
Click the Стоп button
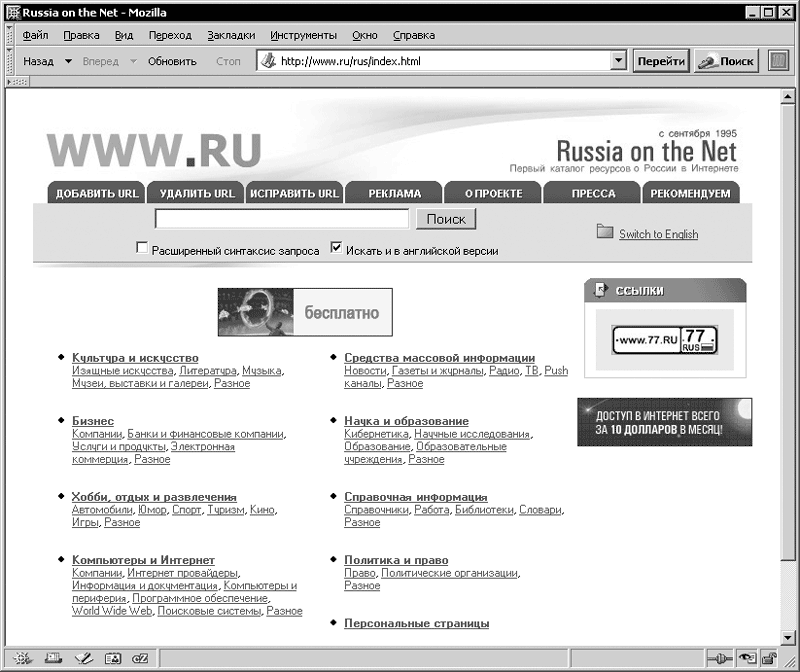(228, 61)
